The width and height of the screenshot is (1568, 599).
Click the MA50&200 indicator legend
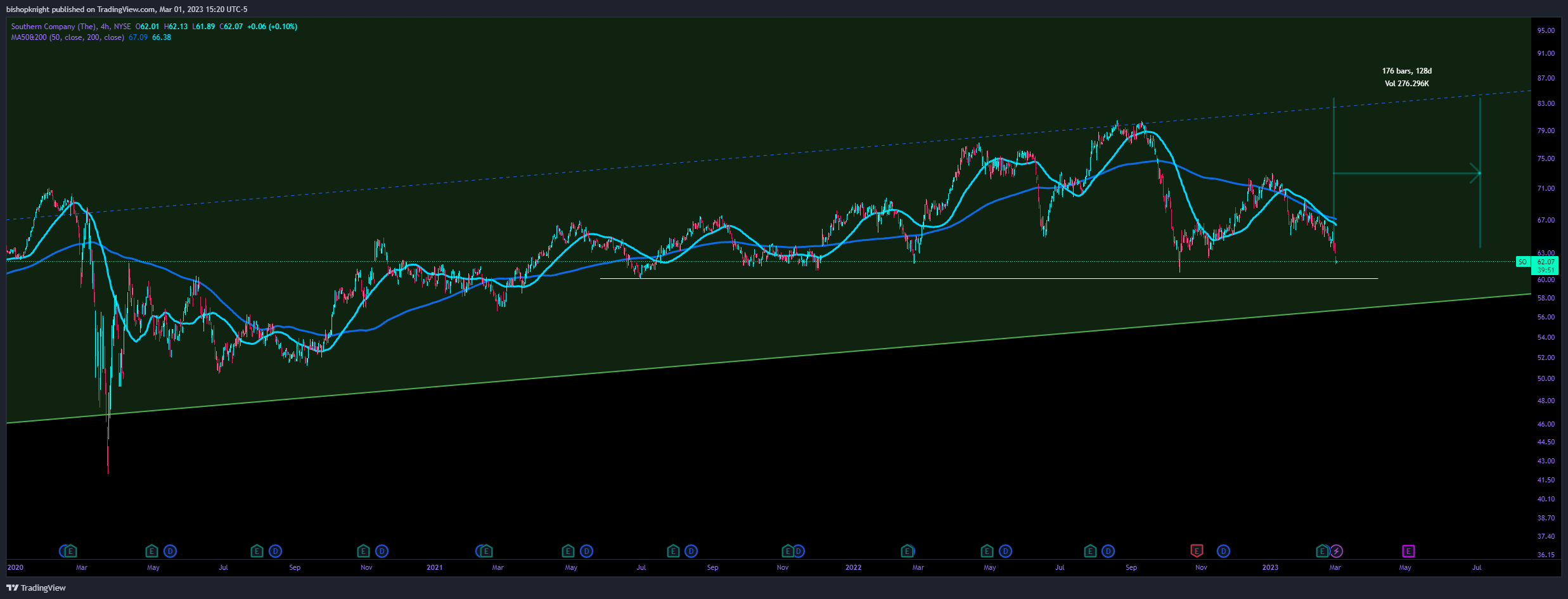pos(67,37)
